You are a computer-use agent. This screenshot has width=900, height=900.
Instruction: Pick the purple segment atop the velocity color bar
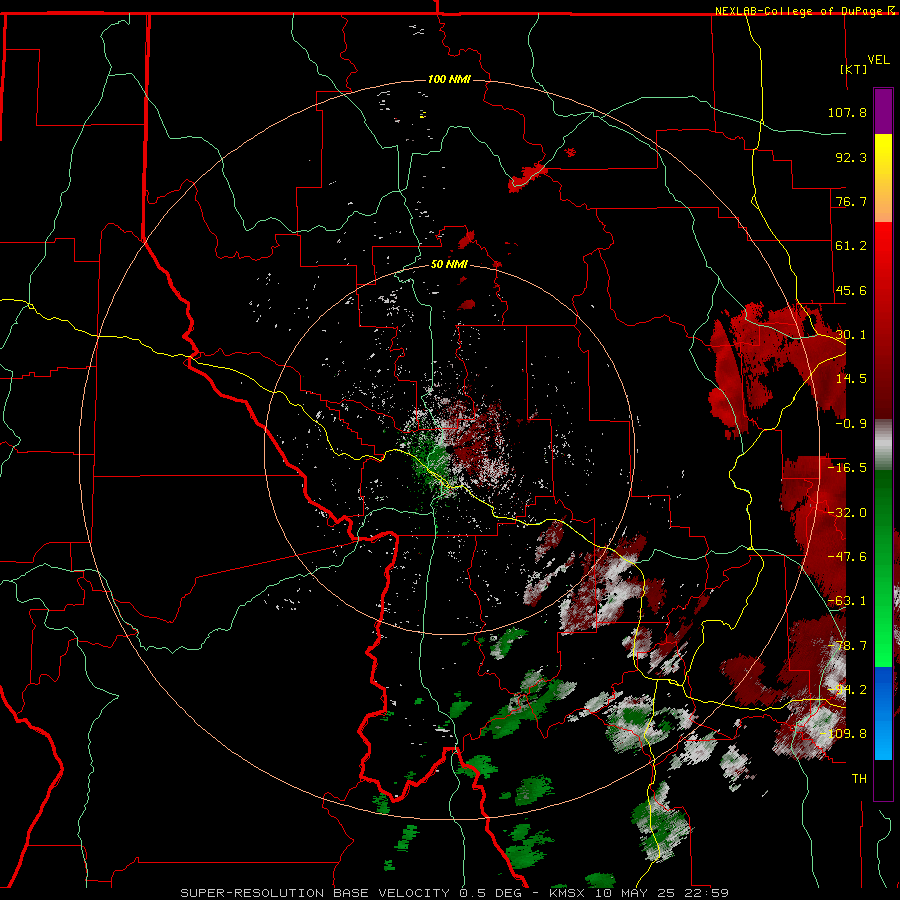click(x=883, y=111)
